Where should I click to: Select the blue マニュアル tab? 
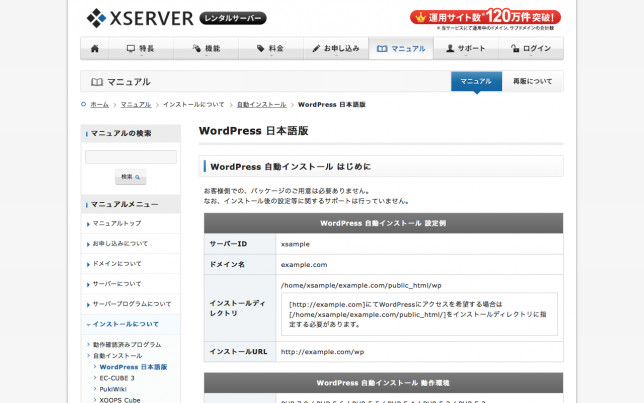coord(476,81)
